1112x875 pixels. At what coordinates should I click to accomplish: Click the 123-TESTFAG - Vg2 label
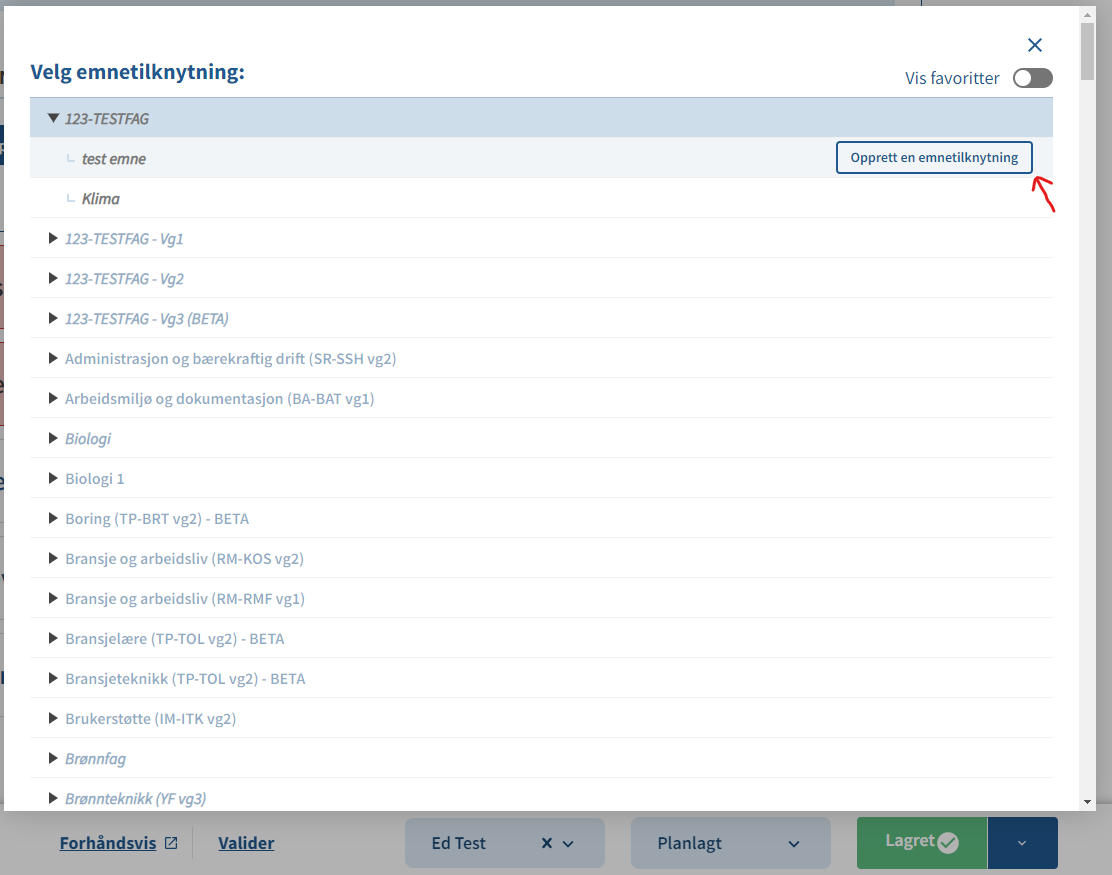(124, 279)
